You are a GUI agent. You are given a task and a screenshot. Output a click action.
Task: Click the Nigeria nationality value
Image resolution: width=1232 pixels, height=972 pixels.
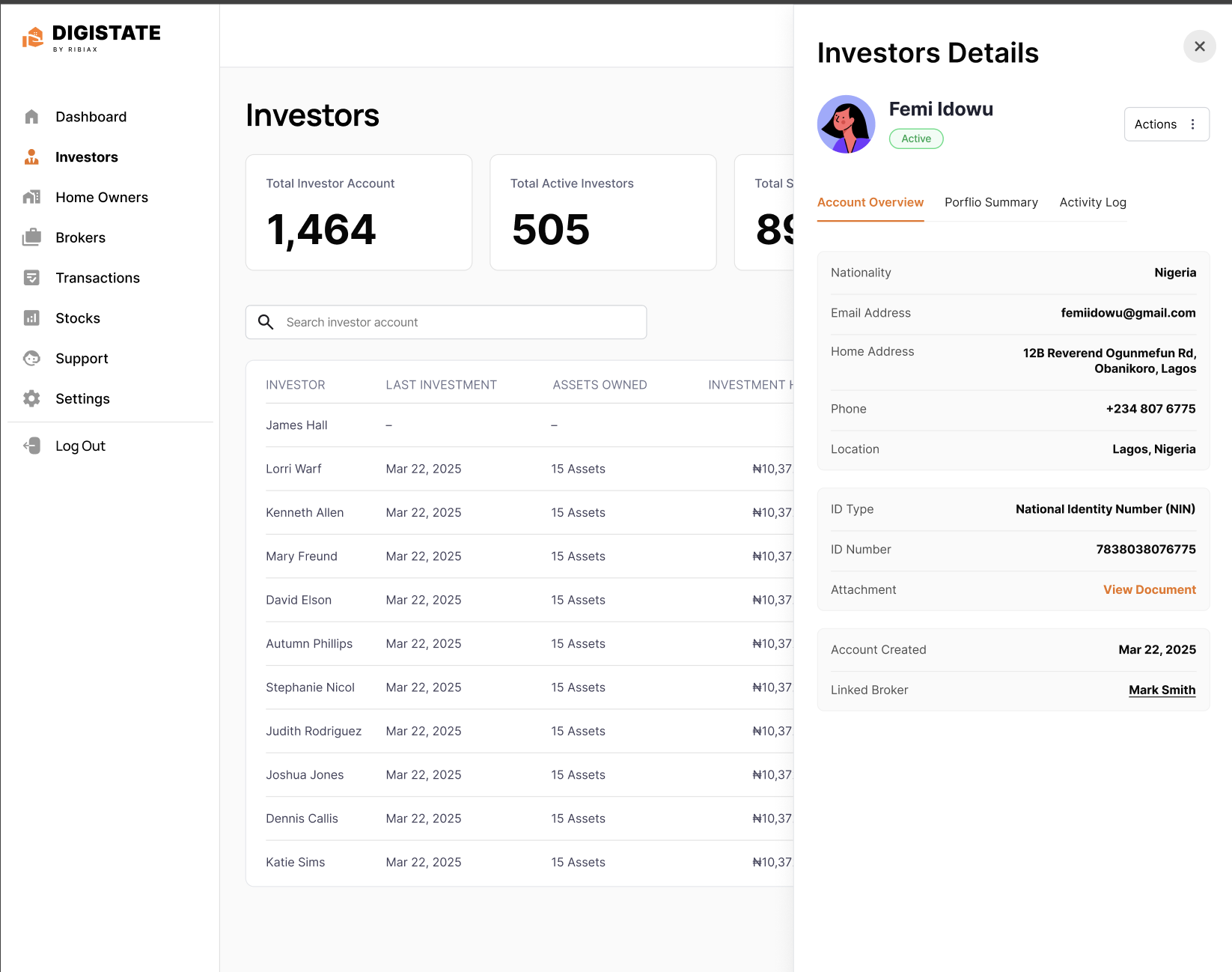click(x=1175, y=273)
